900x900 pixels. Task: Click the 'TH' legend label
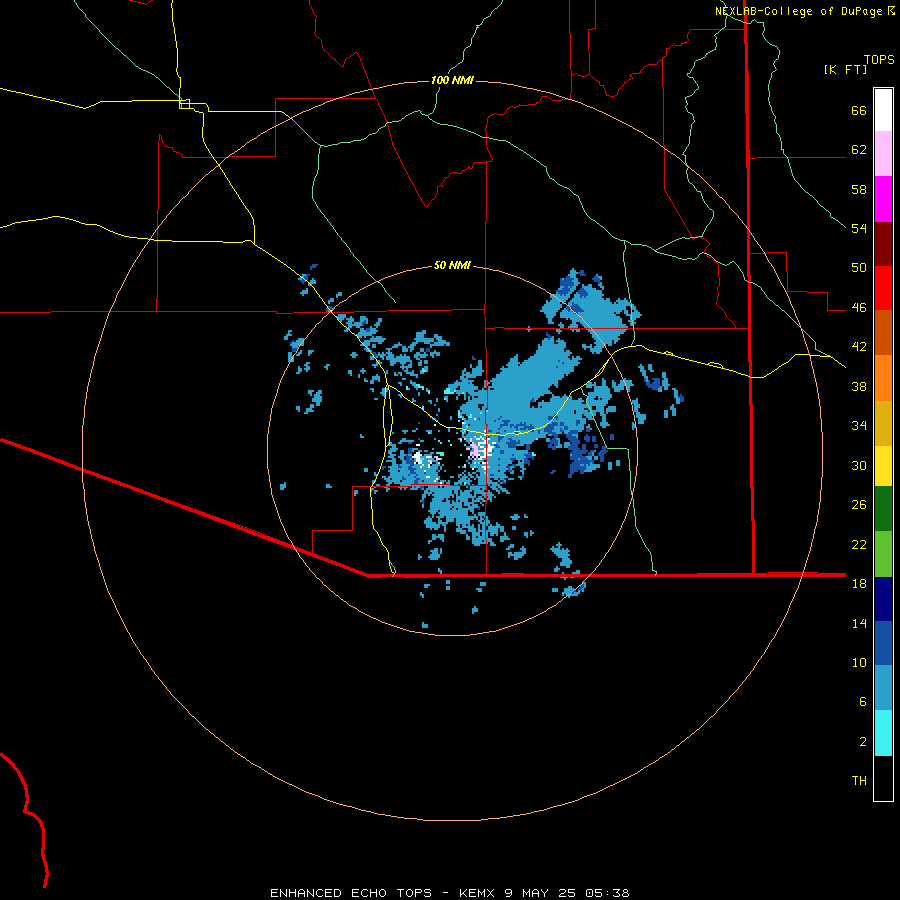point(859,781)
